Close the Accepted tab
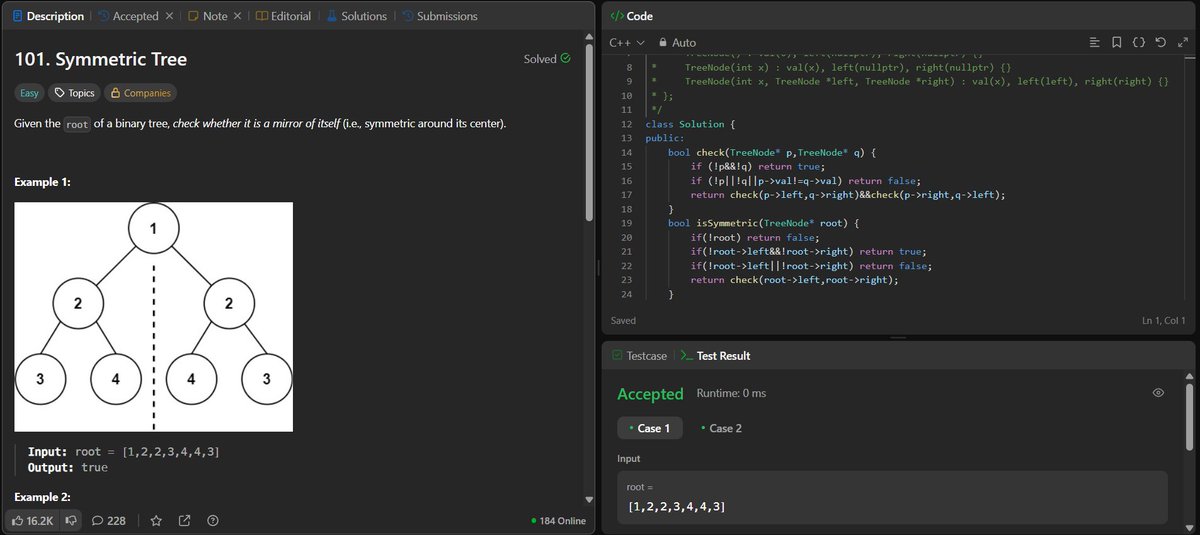The height and width of the screenshot is (535, 1200). 168,16
